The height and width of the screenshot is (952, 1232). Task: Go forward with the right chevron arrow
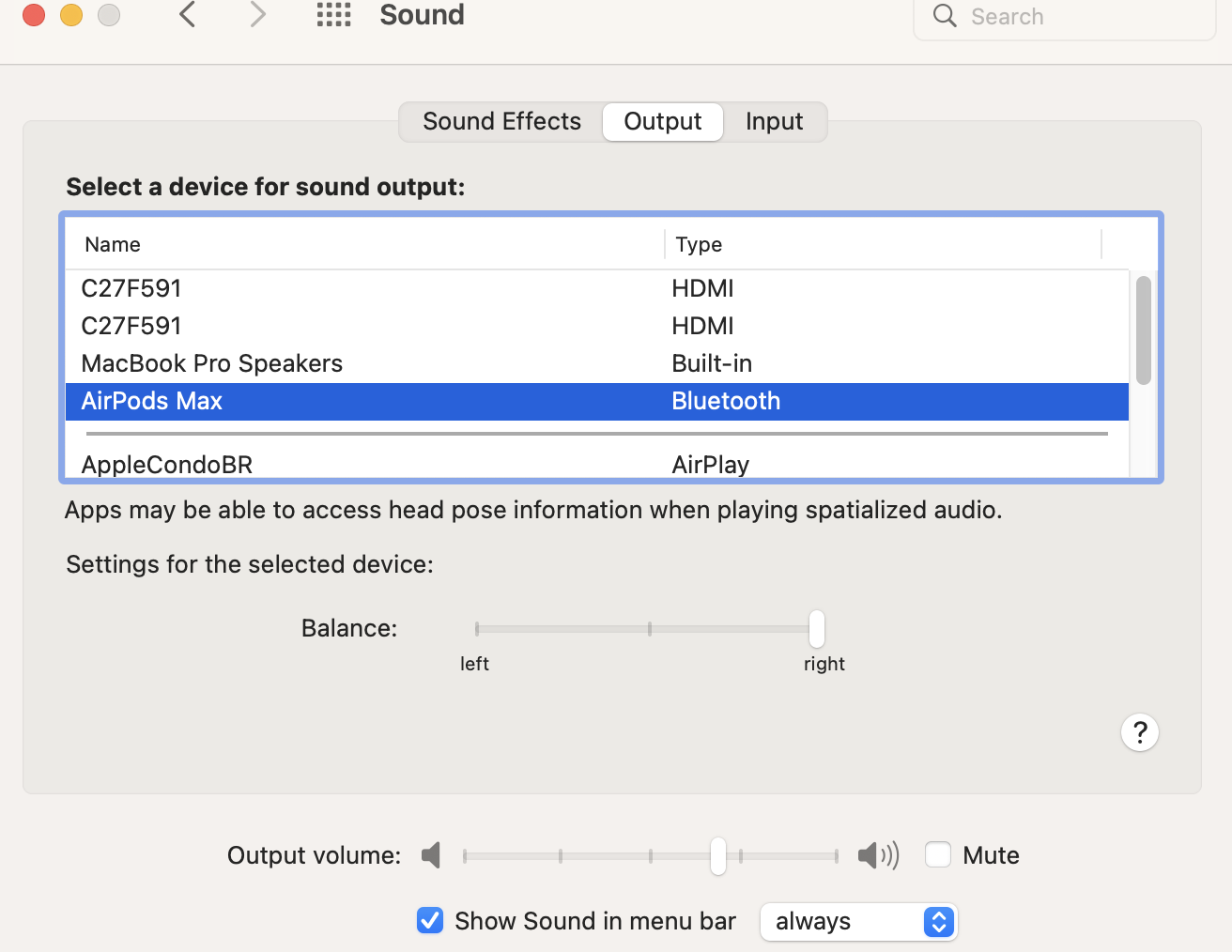pyautogui.click(x=257, y=14)
